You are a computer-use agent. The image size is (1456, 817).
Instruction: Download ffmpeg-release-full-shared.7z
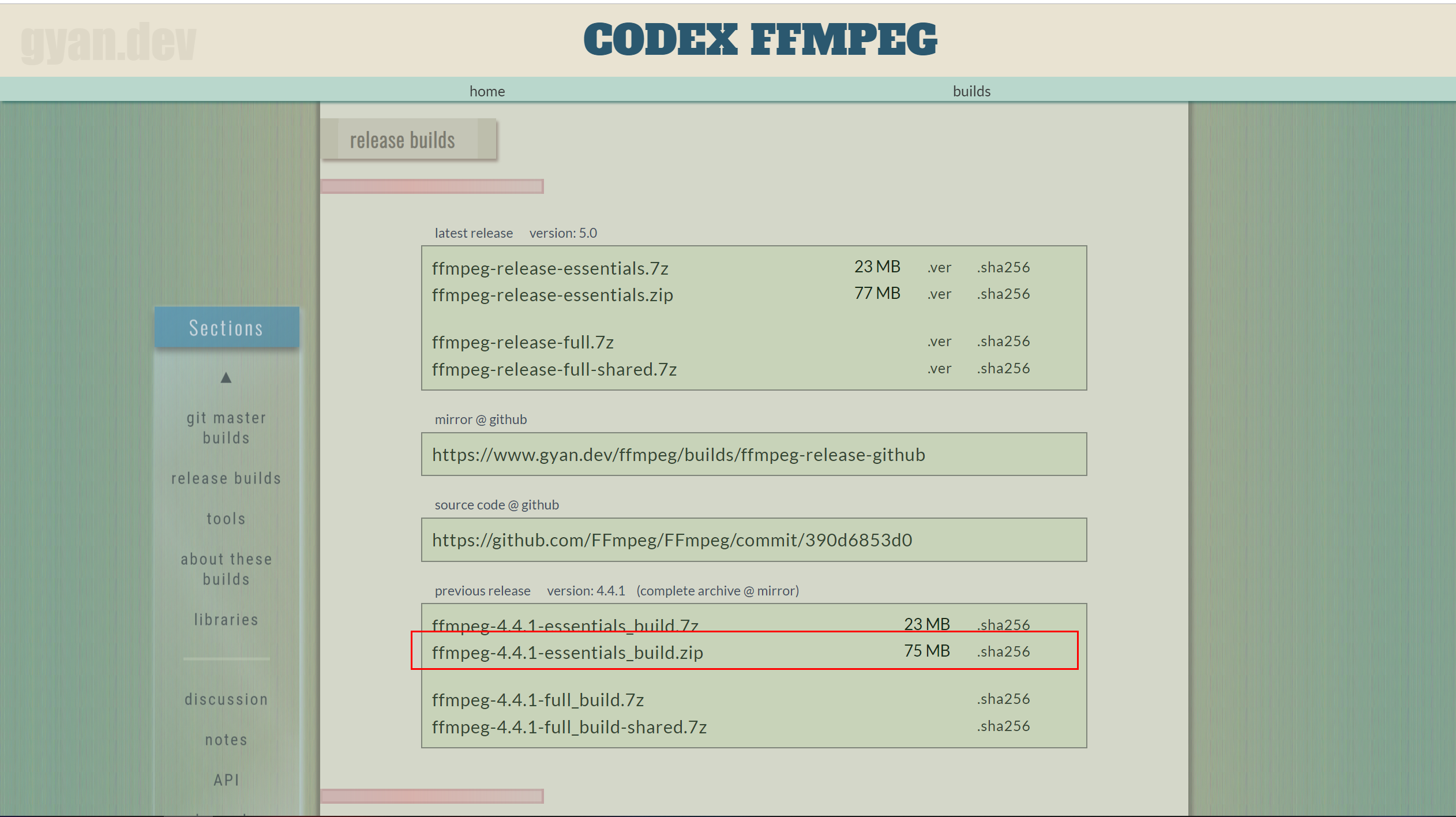coord(554,369)
